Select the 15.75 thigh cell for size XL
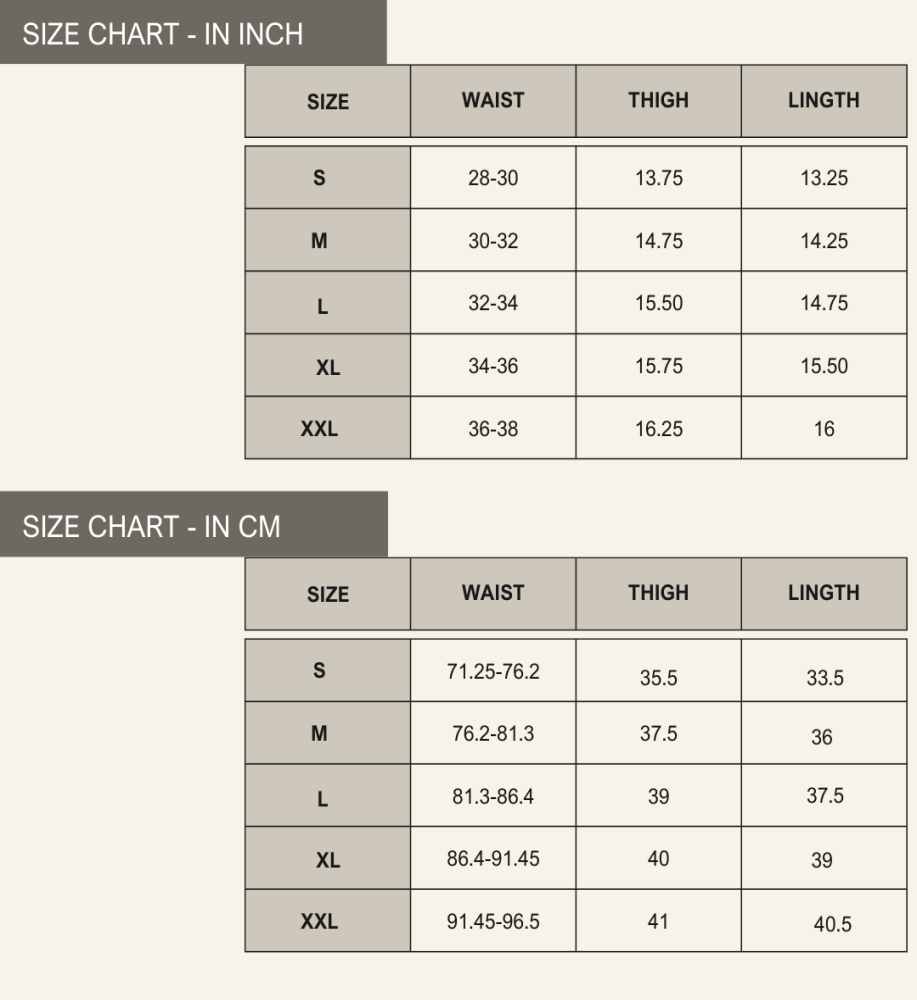 658,366
